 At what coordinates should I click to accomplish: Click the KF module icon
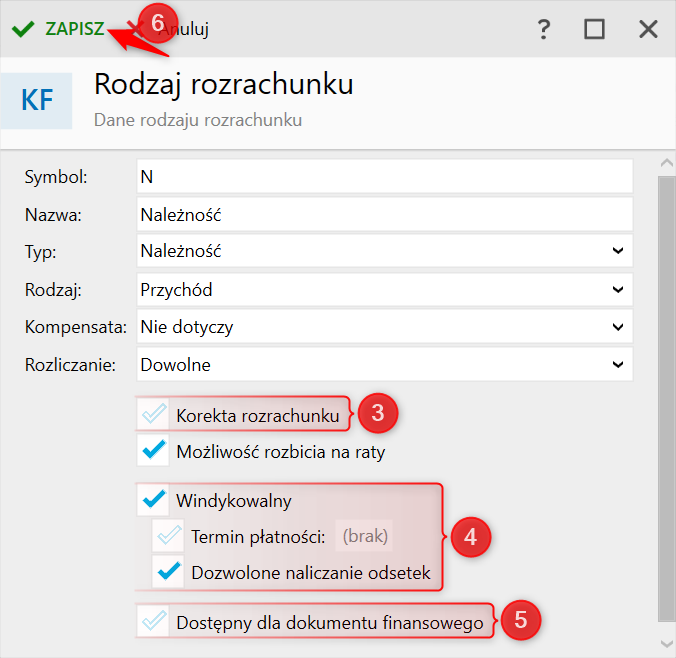37,100
